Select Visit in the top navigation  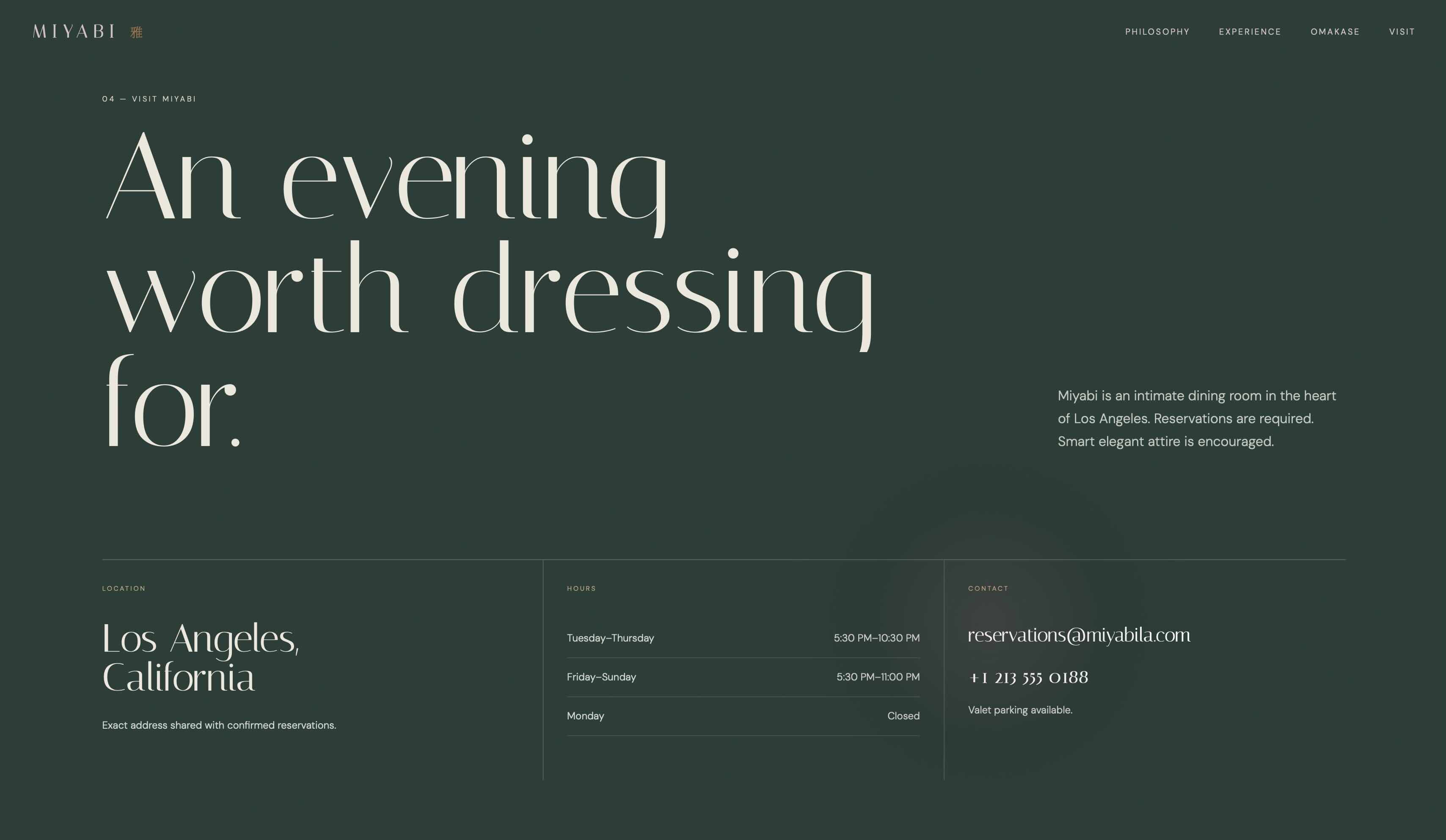[x=1401, y=32]
